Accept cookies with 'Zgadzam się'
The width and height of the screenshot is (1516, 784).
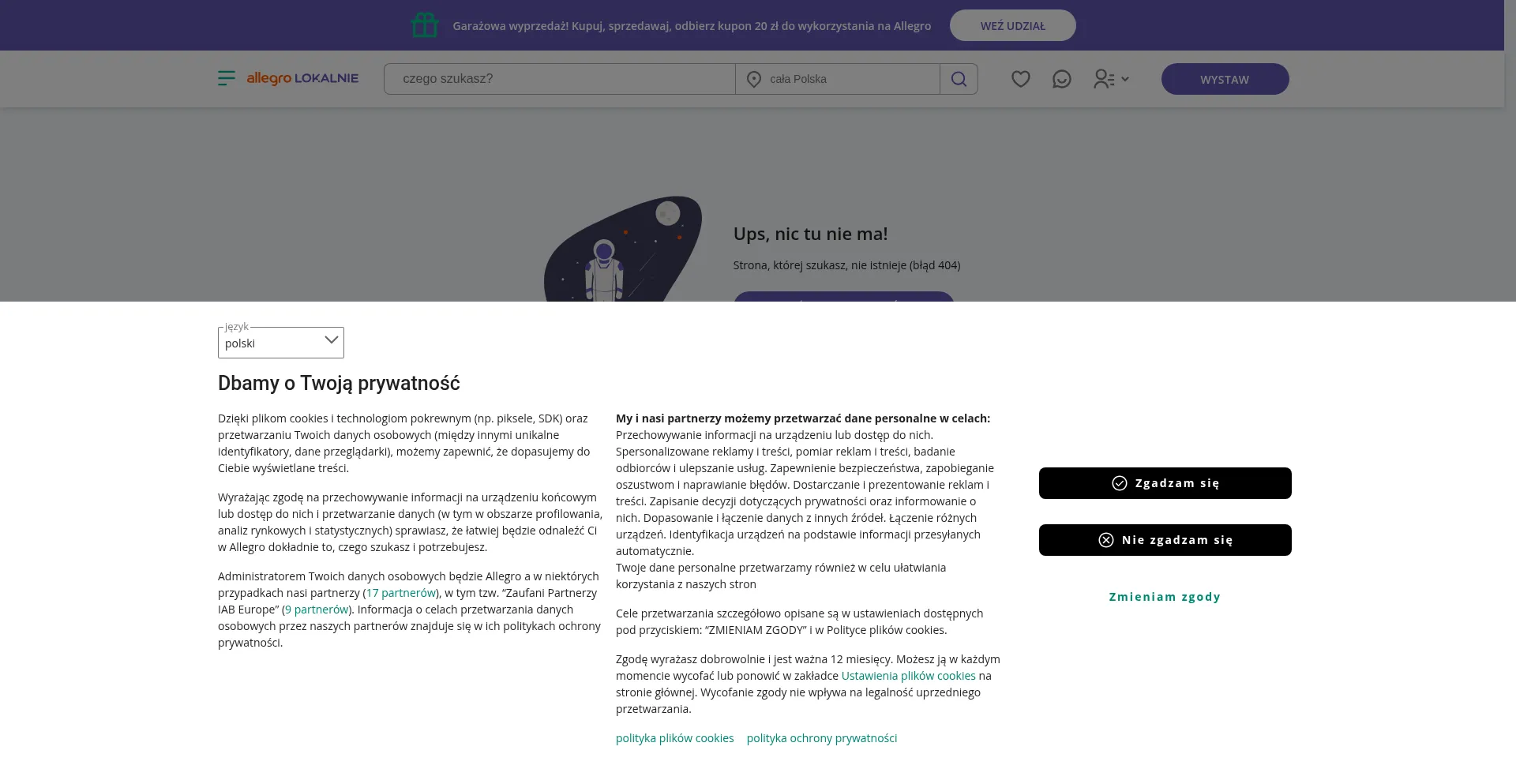1165,483
